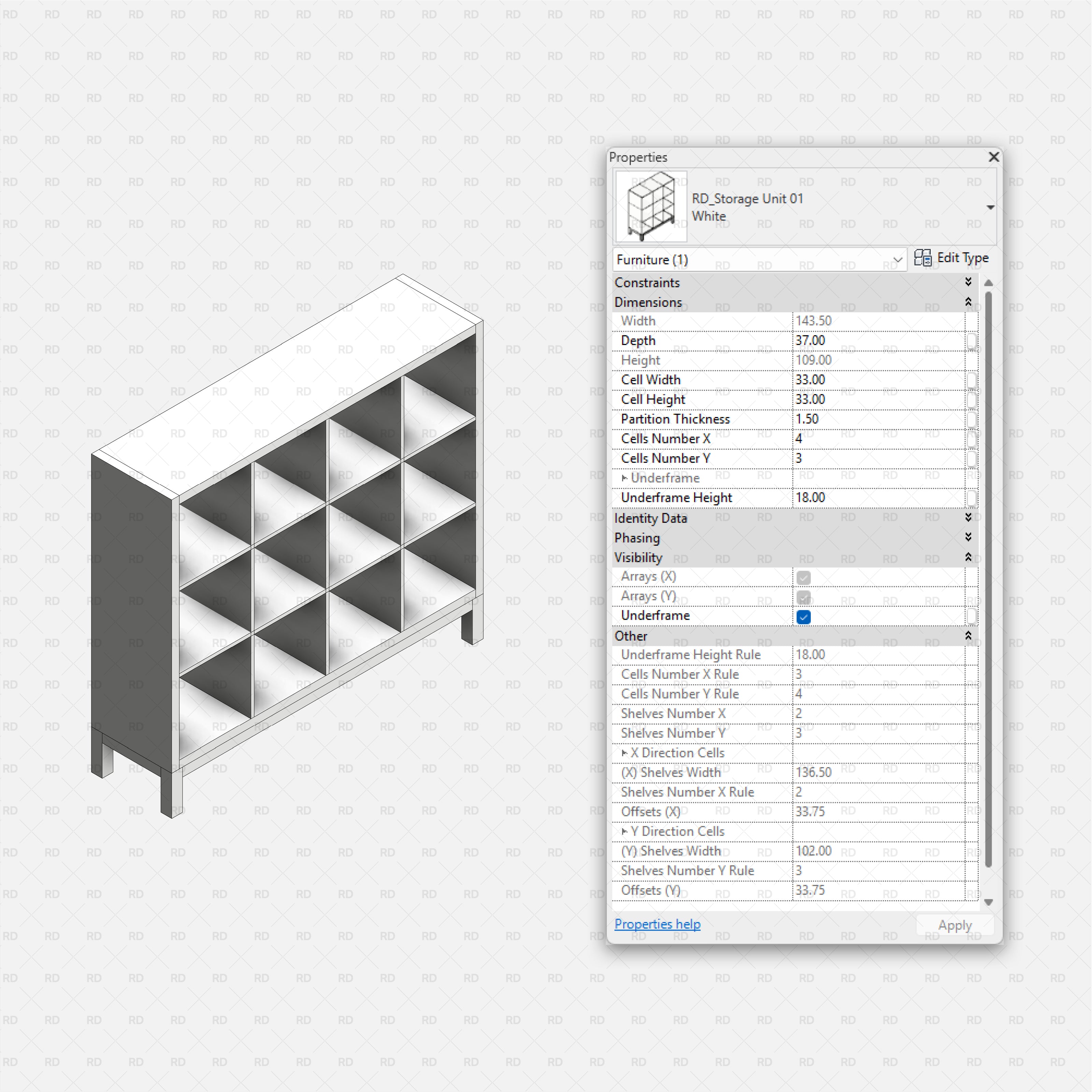Select the Cells Number X value field
The image size is (1092, 1092).
click(848, 438)
